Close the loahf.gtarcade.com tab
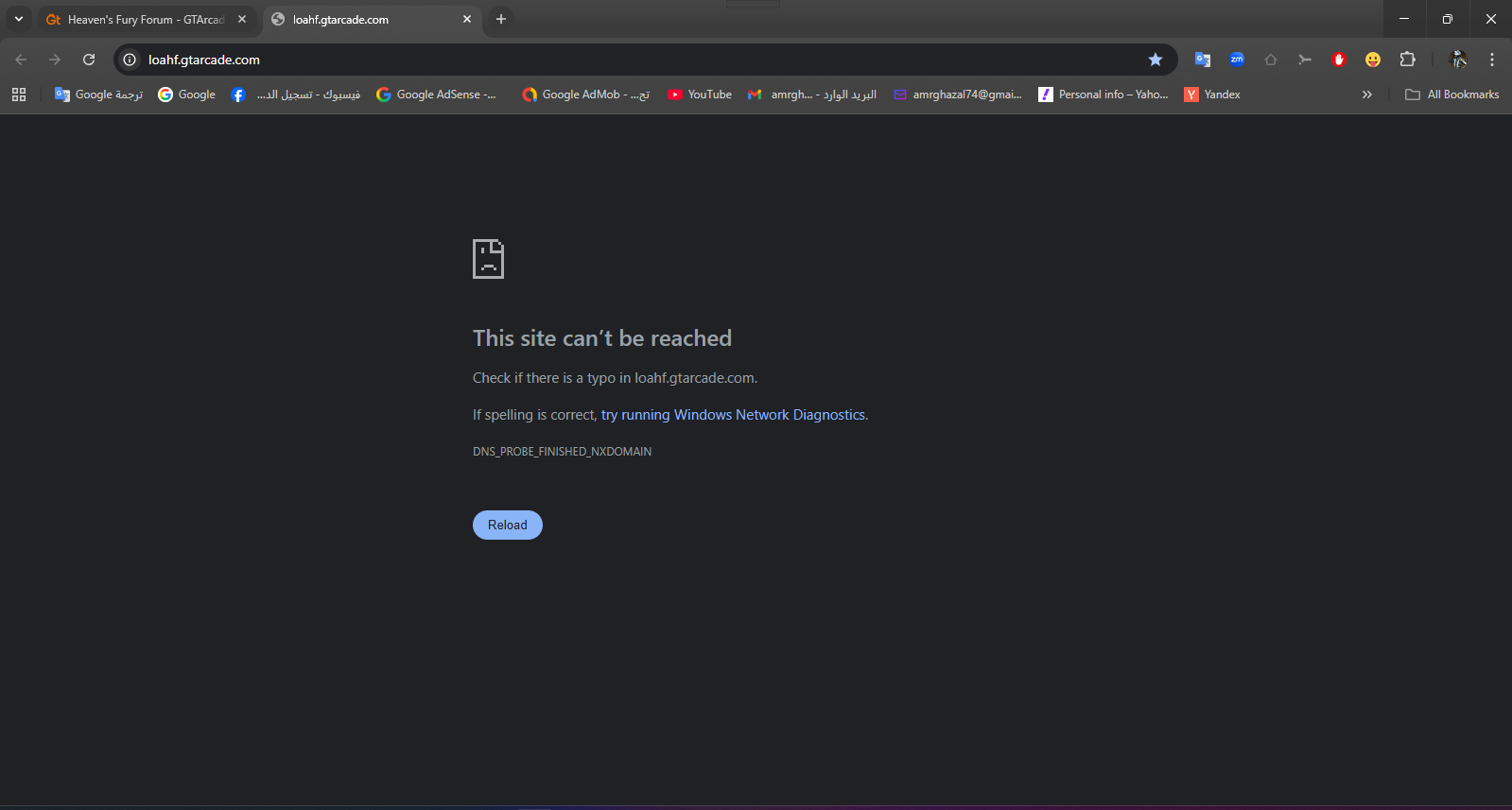The image size is (1512, 810). (x=467, y=19)
